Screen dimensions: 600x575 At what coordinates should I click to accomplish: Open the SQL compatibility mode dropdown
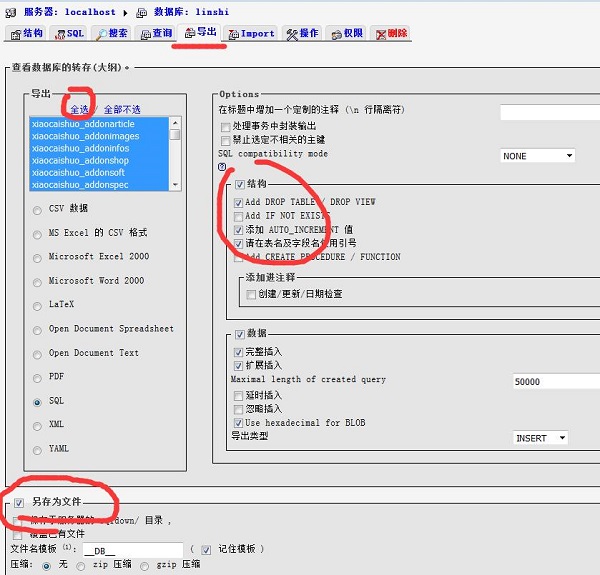[538, 156]
